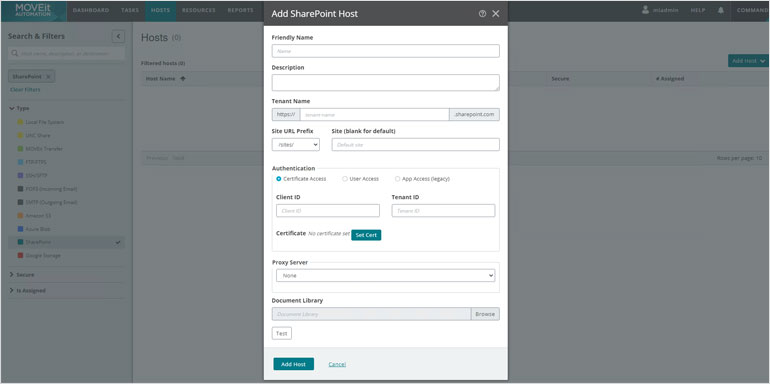Close the Add SharePoint Host dialog
The image size is (770, 384).
(x=495, y=14)
